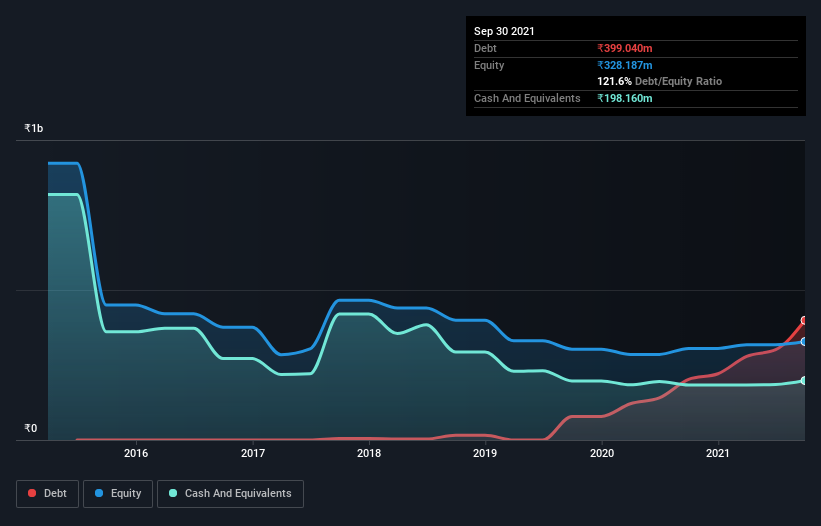Click the 2020 x-axis label
This screenshot has width=821, height=526.
coord(602,454)
